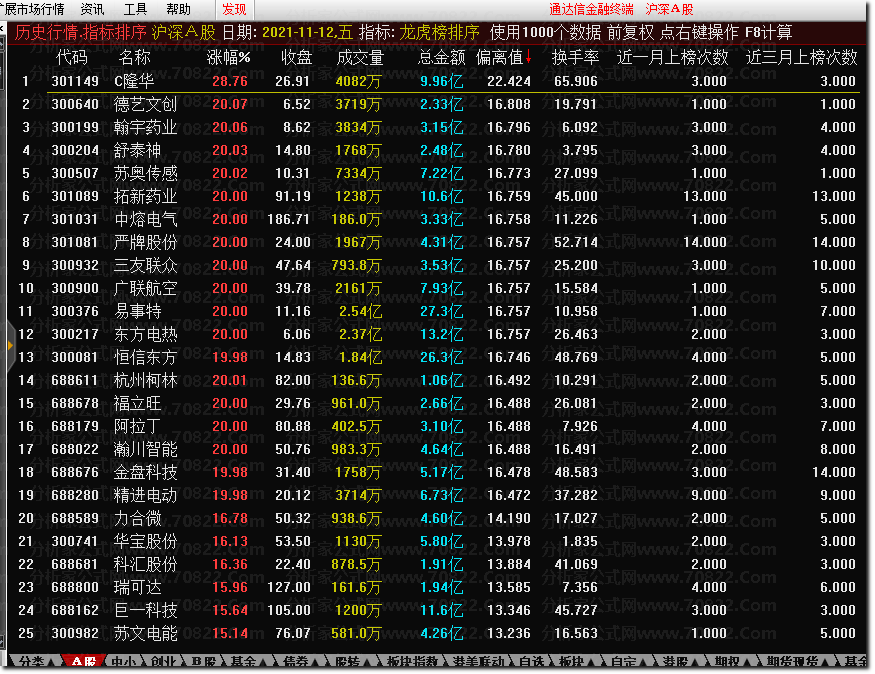Sort by the 名称 column header
This screenshot has height=674, width=875.
[x=134, y=57]
